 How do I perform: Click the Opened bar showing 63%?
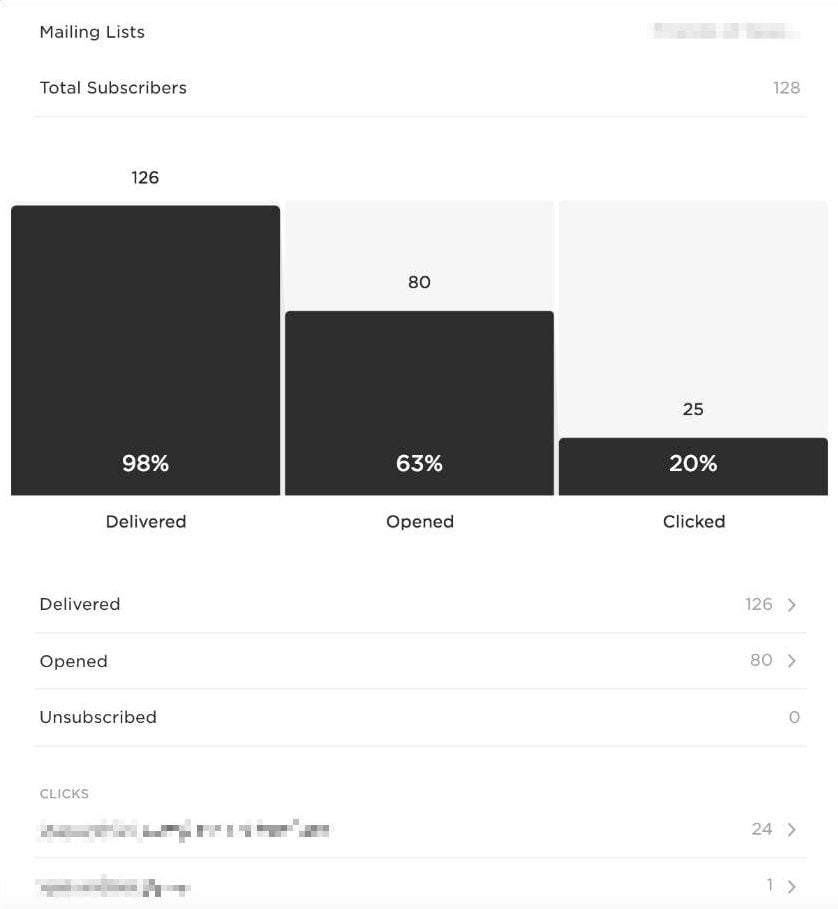coord(419,400)
